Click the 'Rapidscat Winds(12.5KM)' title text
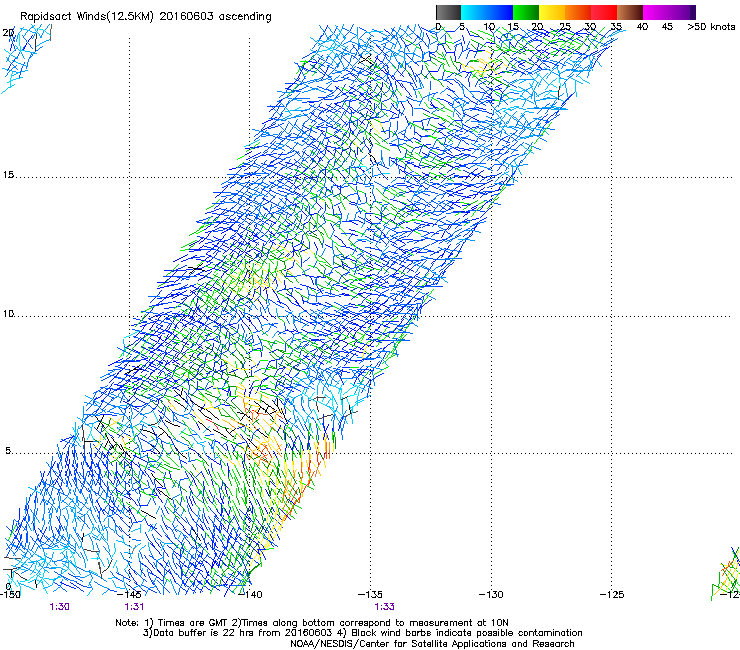The width and height of the screenshot is (740, 650). (87, 17)
